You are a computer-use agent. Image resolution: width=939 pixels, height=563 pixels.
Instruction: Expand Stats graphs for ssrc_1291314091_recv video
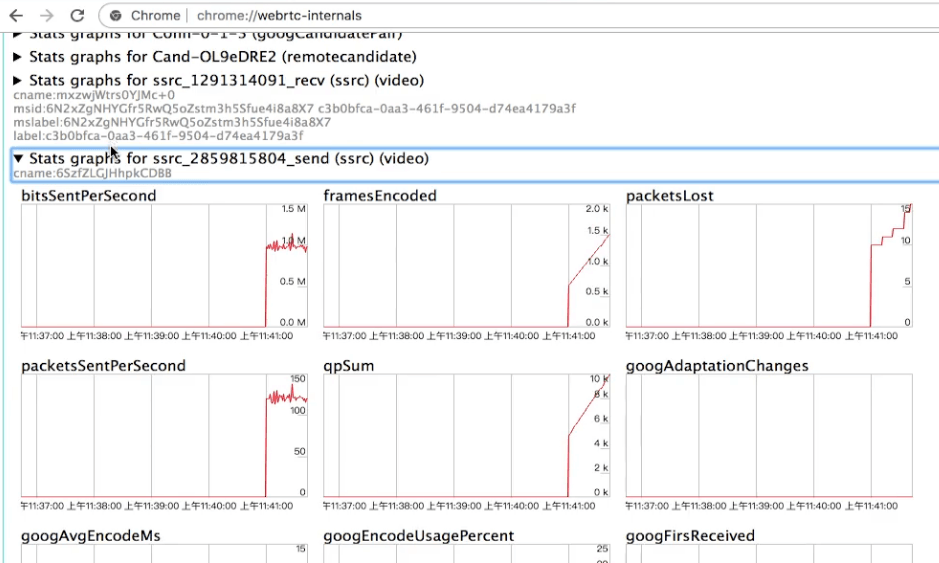219,80
